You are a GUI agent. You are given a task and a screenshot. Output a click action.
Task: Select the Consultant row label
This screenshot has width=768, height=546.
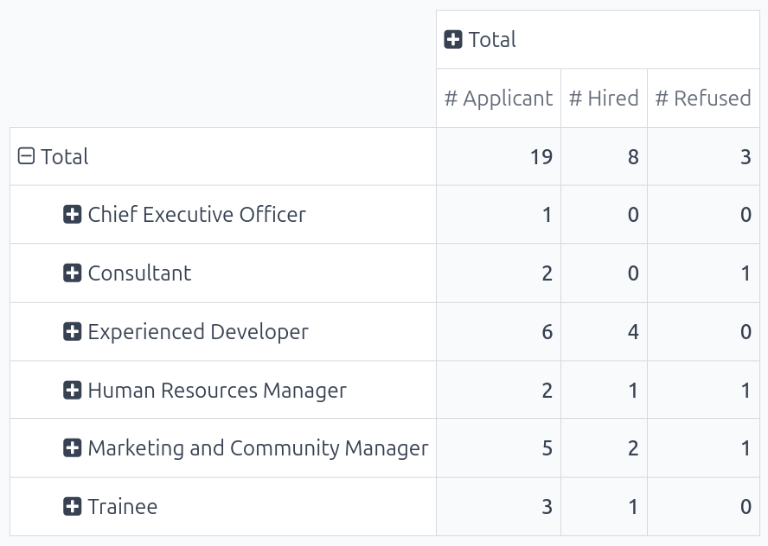pyautogui.click(x=139, y=274)
